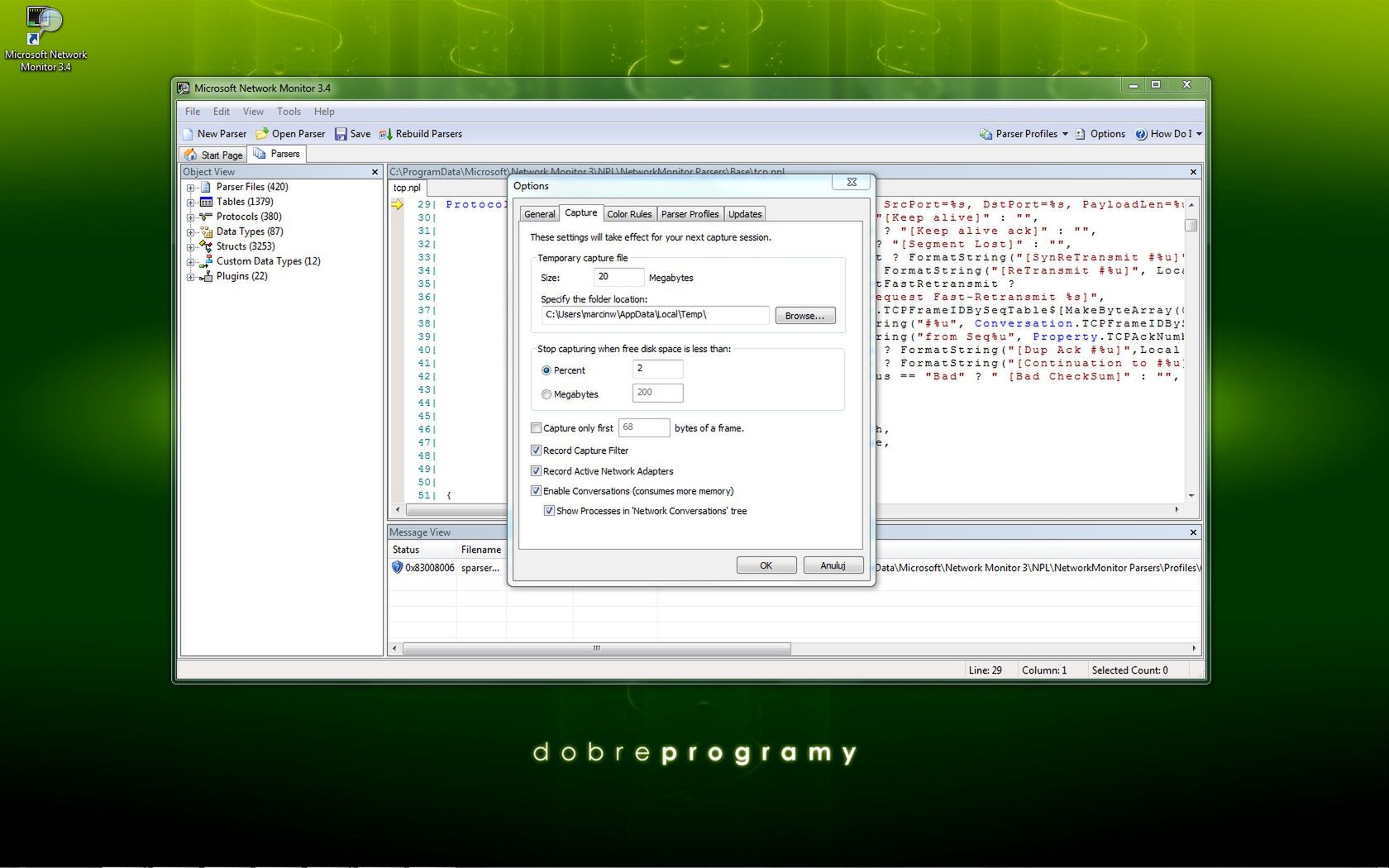The width and height of the screenshot is (1389, 868).
Task: Click the Filename column header
Action: 481,550
